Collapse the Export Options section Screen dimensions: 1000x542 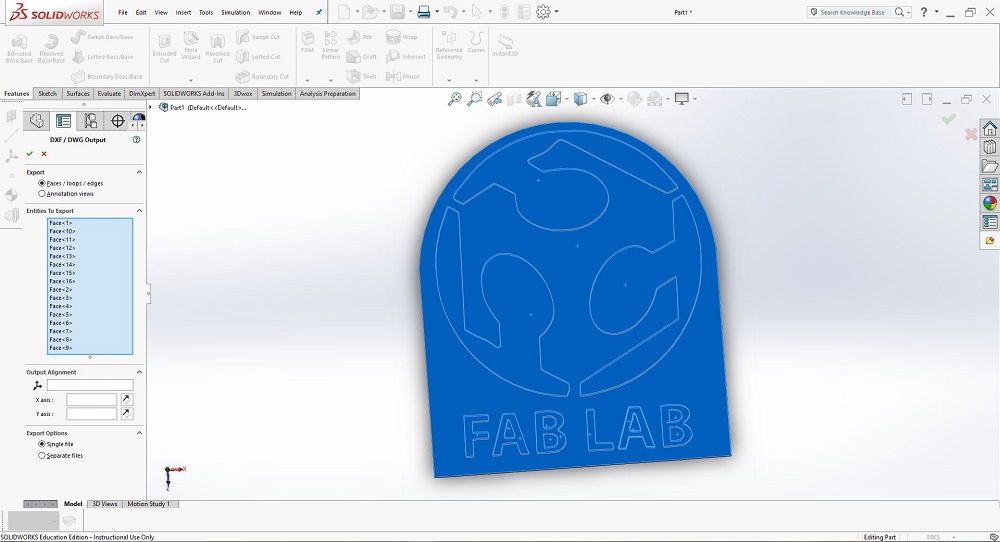point(139,433)
